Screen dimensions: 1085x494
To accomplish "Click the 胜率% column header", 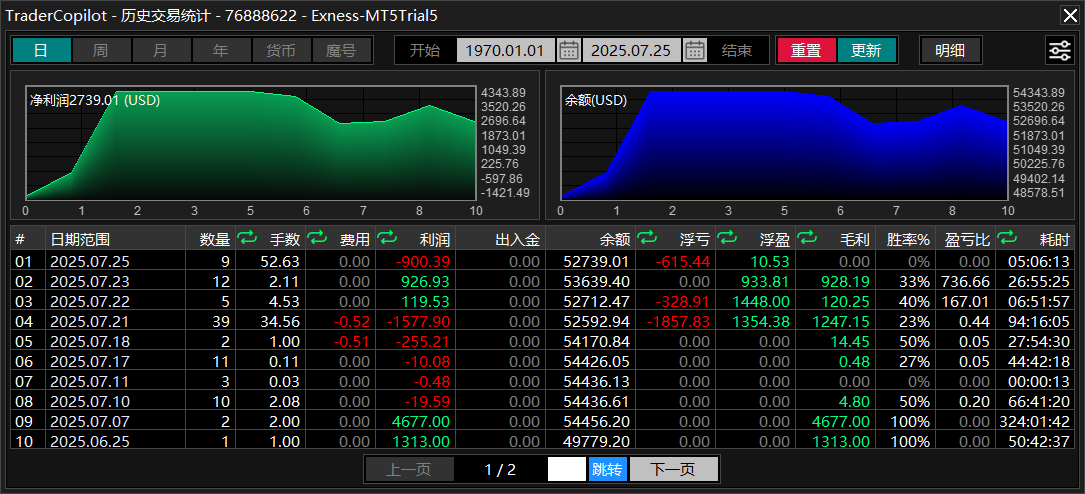I will coord(906,239).
